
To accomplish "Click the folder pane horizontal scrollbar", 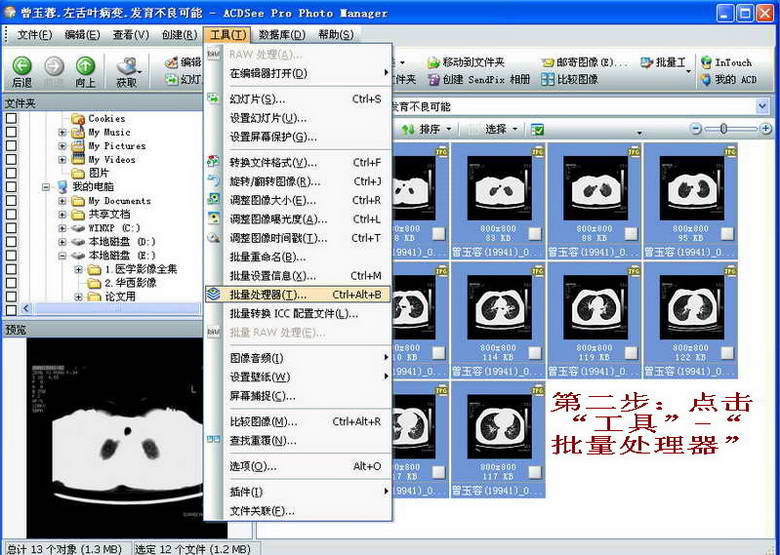I will tap(116, 309).
